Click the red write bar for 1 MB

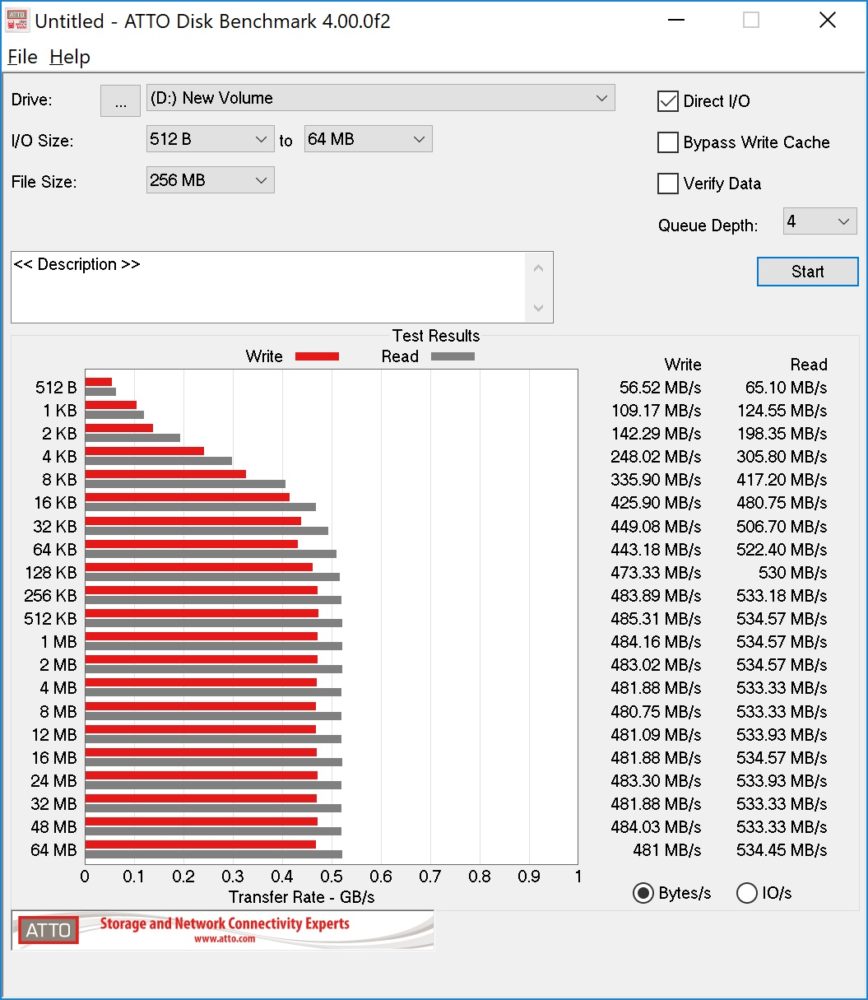coord(202,636)
